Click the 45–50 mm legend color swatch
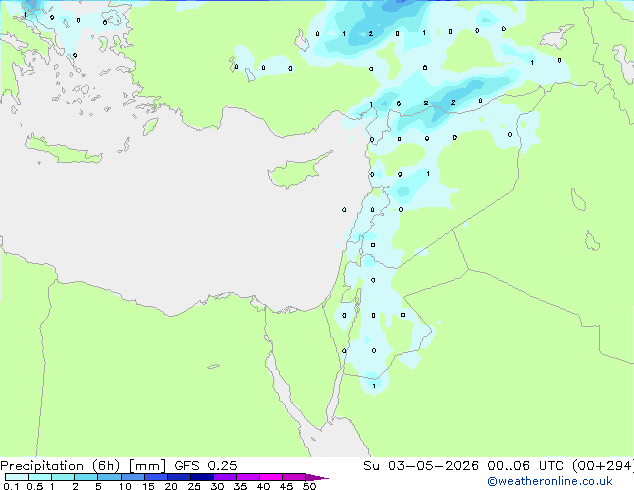The image size is (634, 490). click(294, 477)
